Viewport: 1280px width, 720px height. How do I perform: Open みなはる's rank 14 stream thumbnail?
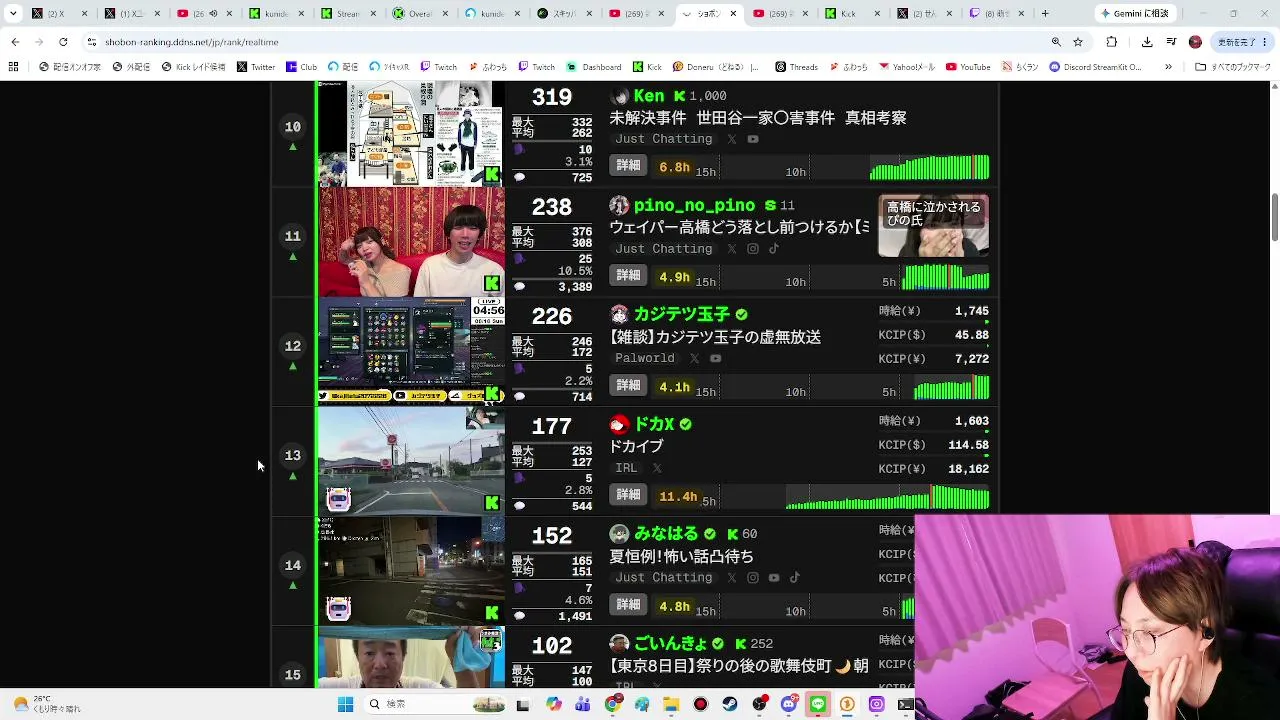(x=411, y=571)
